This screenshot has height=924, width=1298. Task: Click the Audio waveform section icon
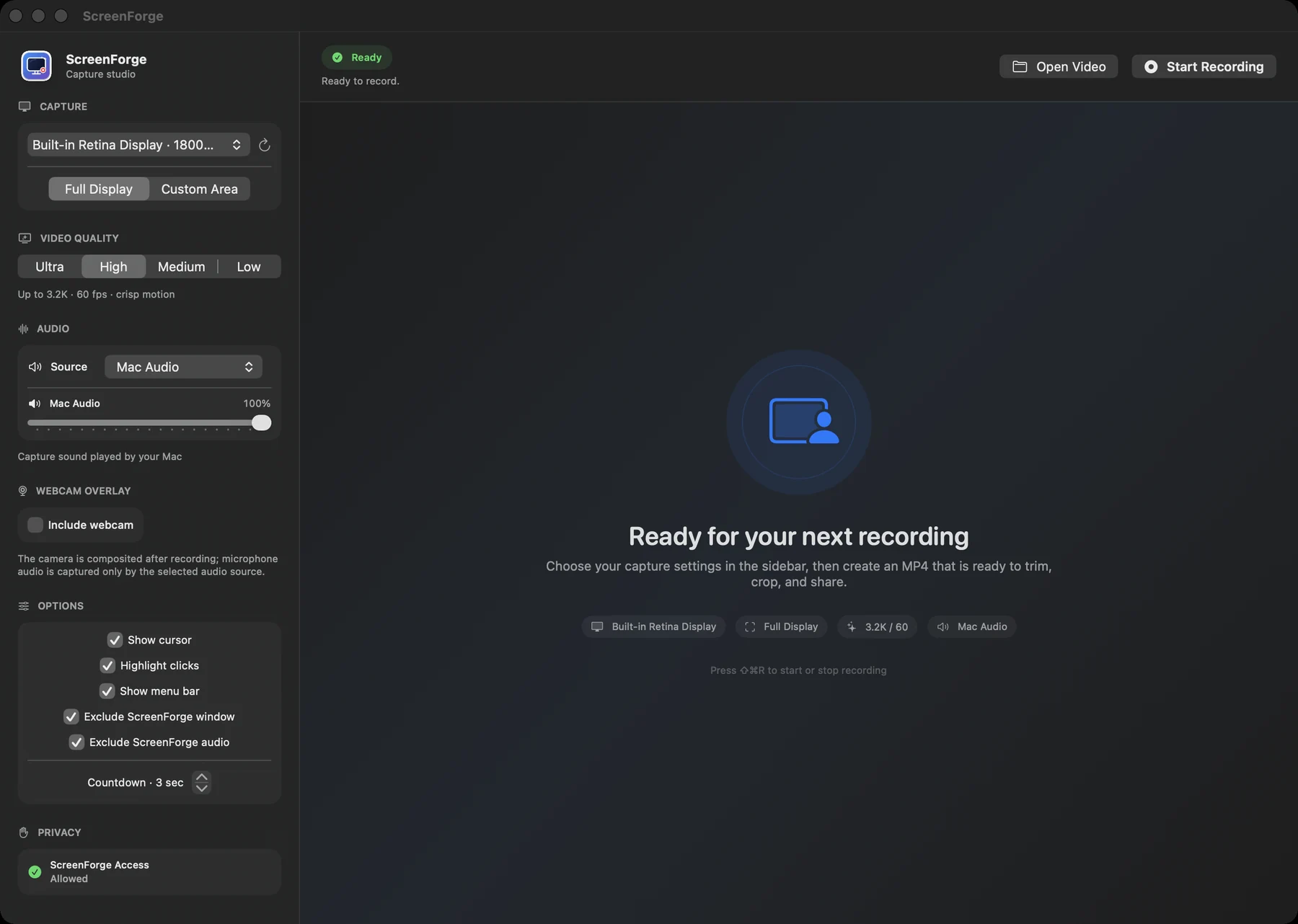pos(23,329)
